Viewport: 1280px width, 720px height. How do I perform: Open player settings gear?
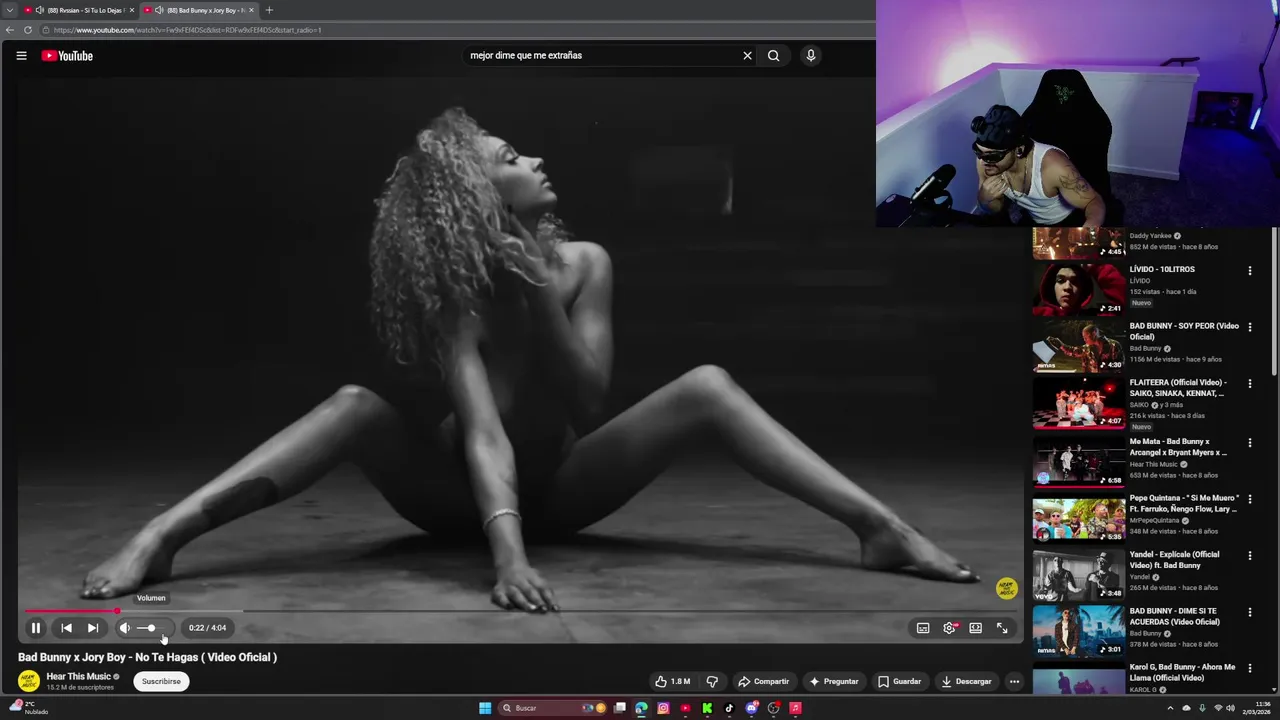pyautogui.click(x=949, y=628)
